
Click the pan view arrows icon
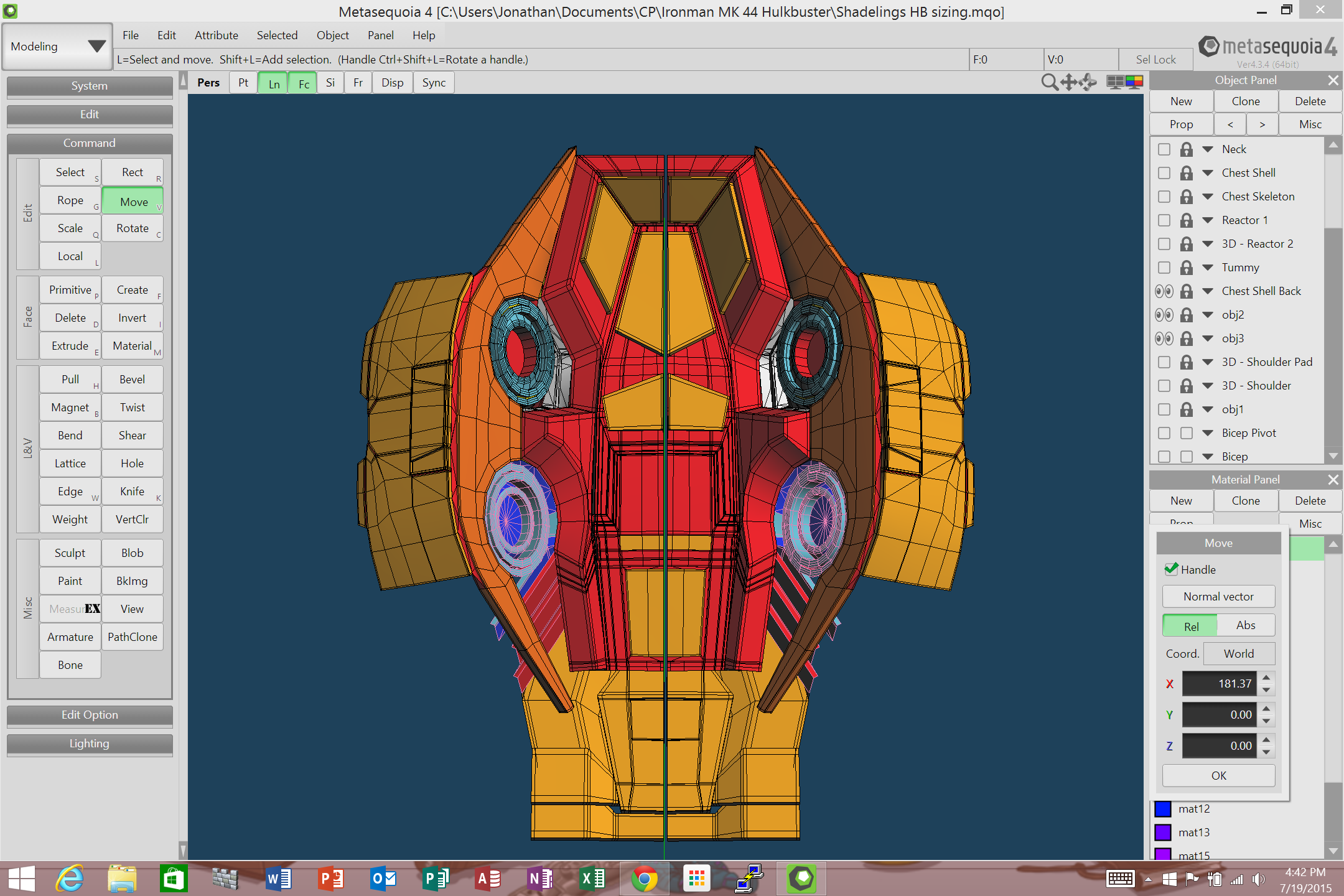click(x=1069, y=82)
